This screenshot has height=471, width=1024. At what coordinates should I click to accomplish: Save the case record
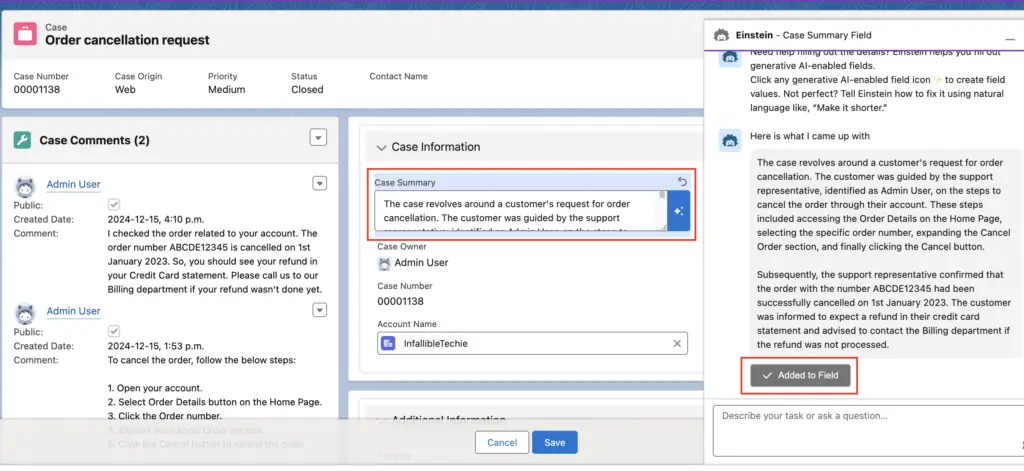(x=554, y=443)
